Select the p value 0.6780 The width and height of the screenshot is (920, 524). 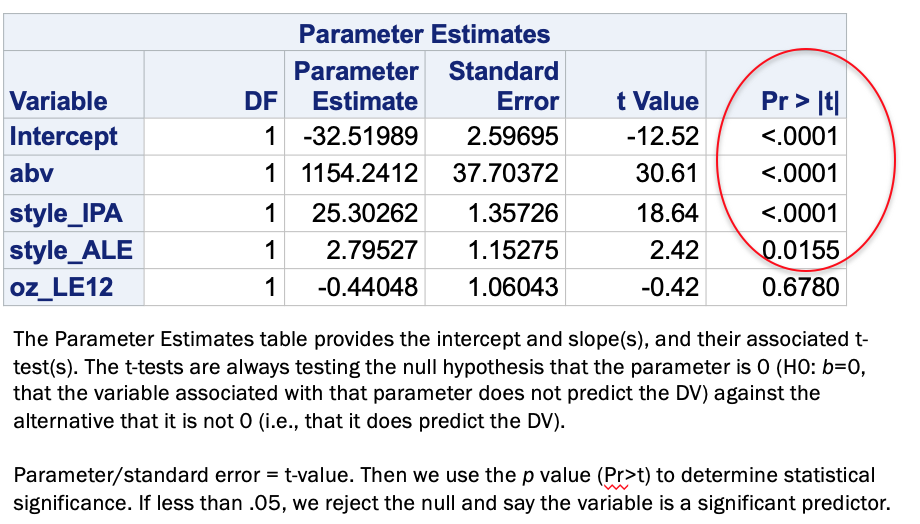click(800, 288)
